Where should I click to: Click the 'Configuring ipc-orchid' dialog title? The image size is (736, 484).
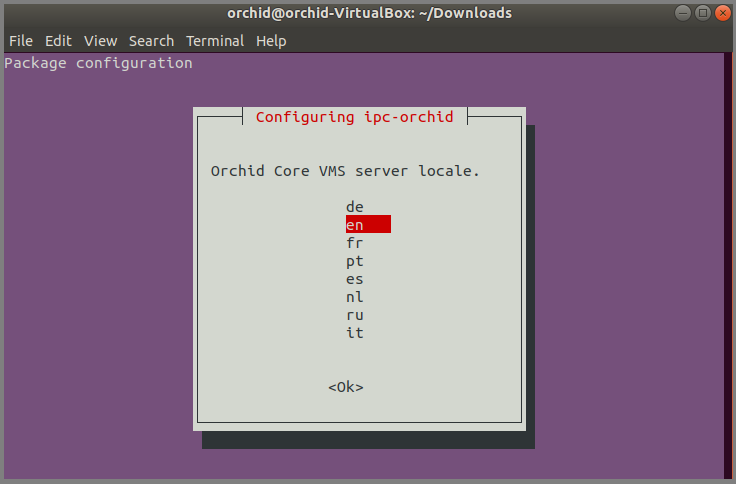click(x=354, y=117)
